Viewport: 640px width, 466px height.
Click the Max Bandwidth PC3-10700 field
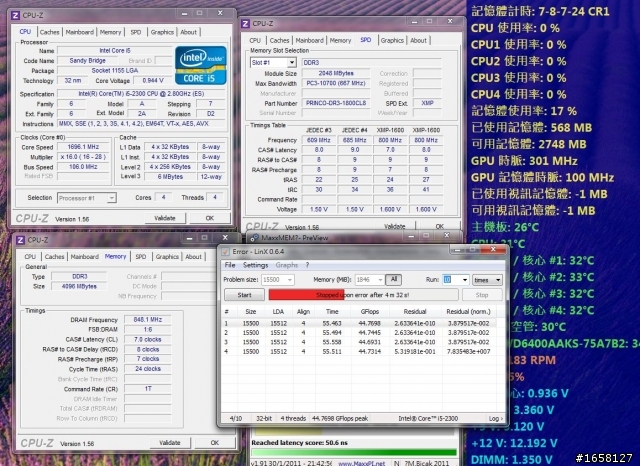[336, 83]
